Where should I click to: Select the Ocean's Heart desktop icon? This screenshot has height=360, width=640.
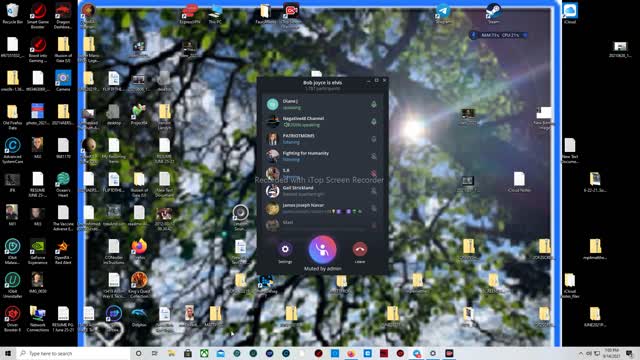(63, 184)
